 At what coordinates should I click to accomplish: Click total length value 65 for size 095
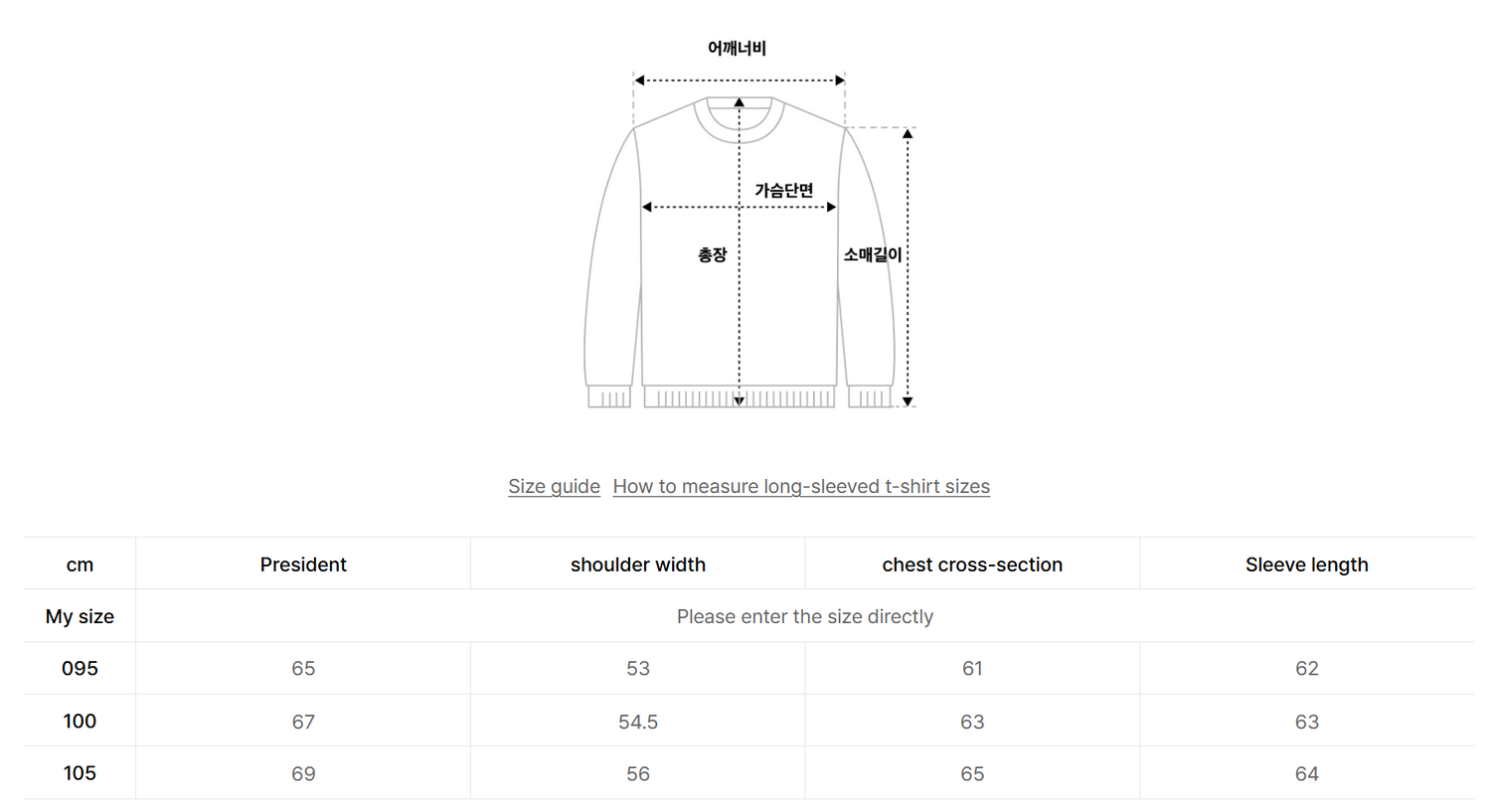[303, 669]
